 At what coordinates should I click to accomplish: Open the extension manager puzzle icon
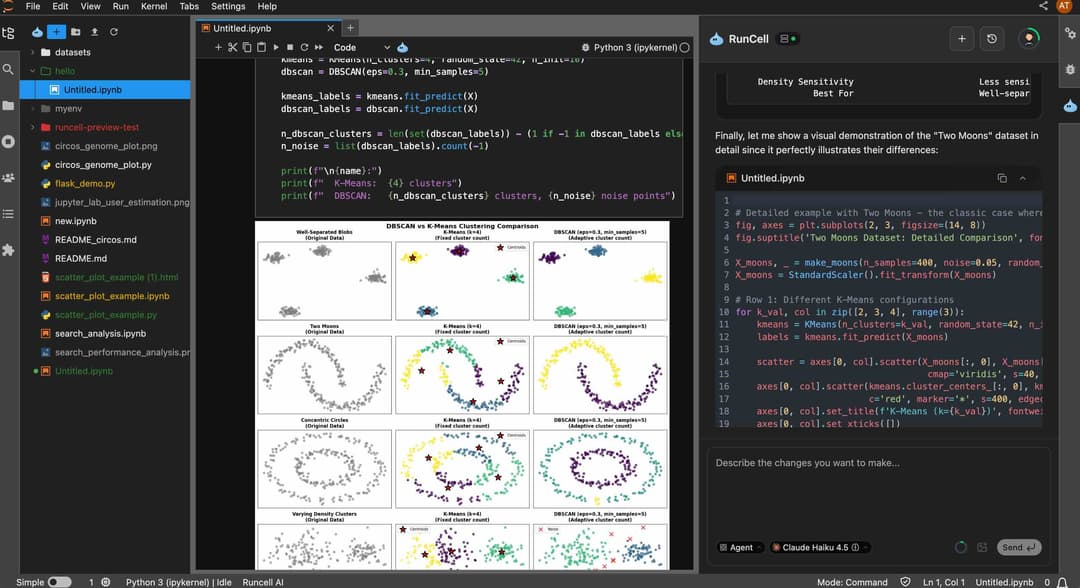8,250
